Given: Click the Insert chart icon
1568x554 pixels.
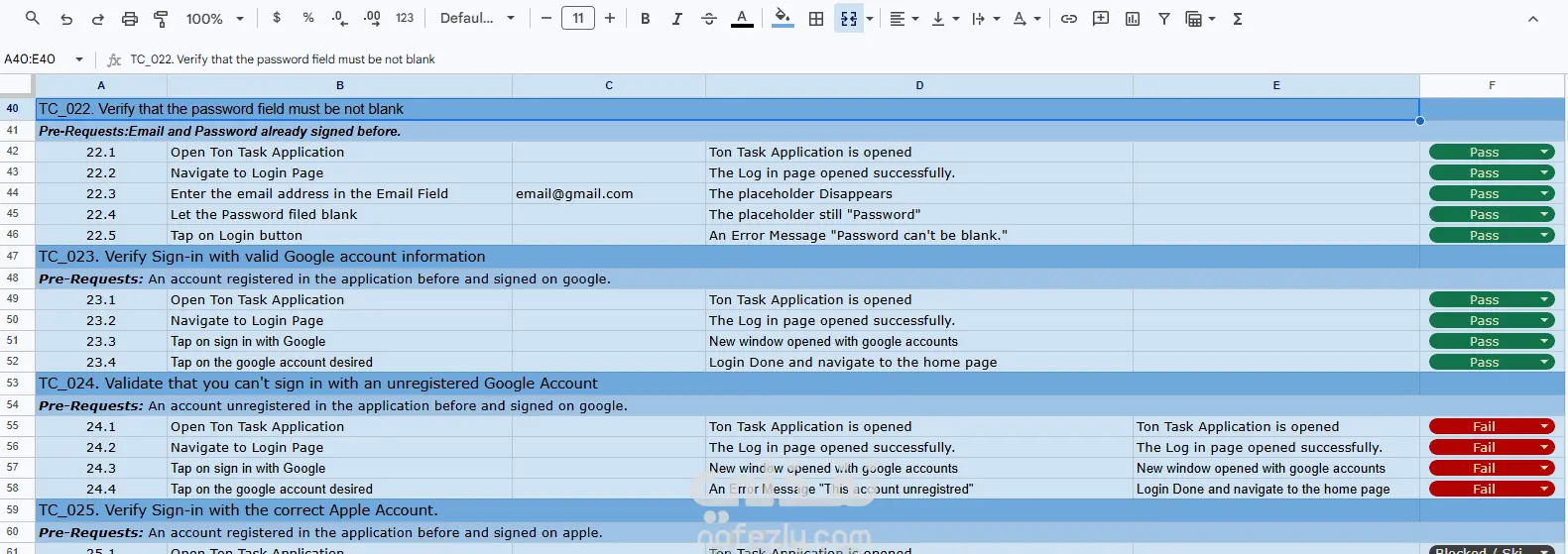Looking at the screenshot, I should coord(1133,18).
